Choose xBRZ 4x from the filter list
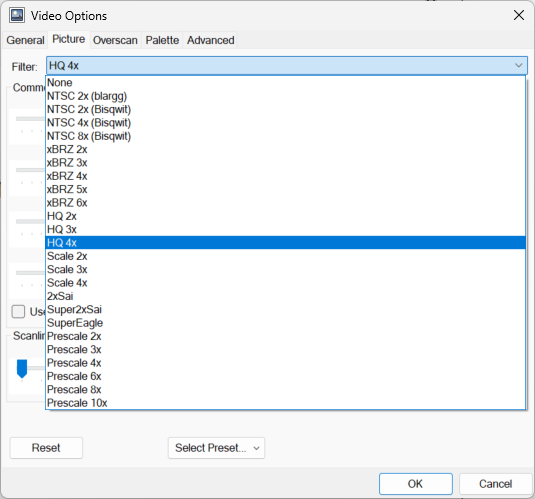 point(285,176)
